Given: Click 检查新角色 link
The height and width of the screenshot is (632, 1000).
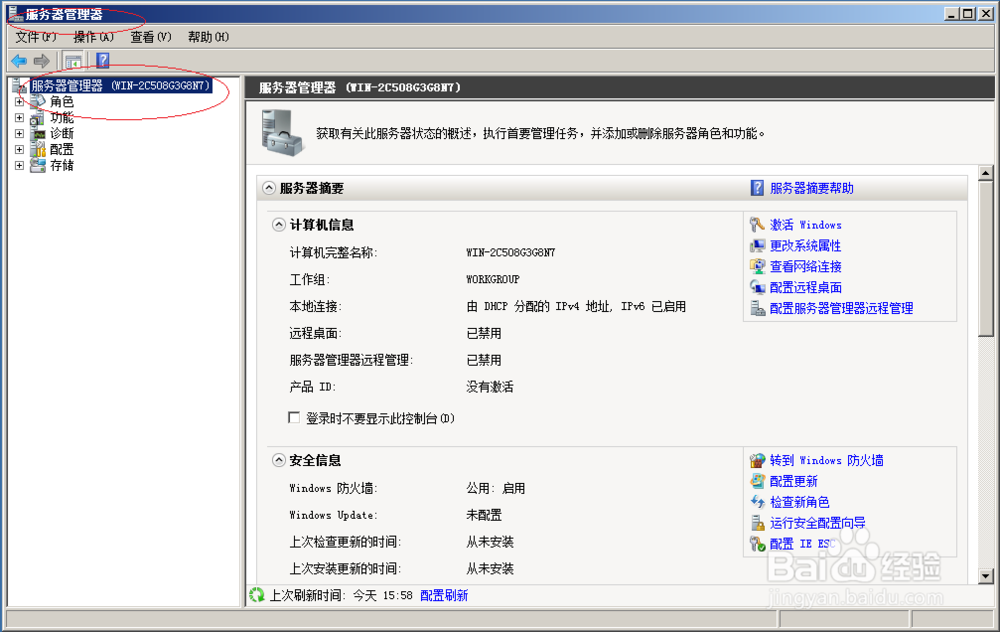Looking at the screenshot, I should pos(800,503).
